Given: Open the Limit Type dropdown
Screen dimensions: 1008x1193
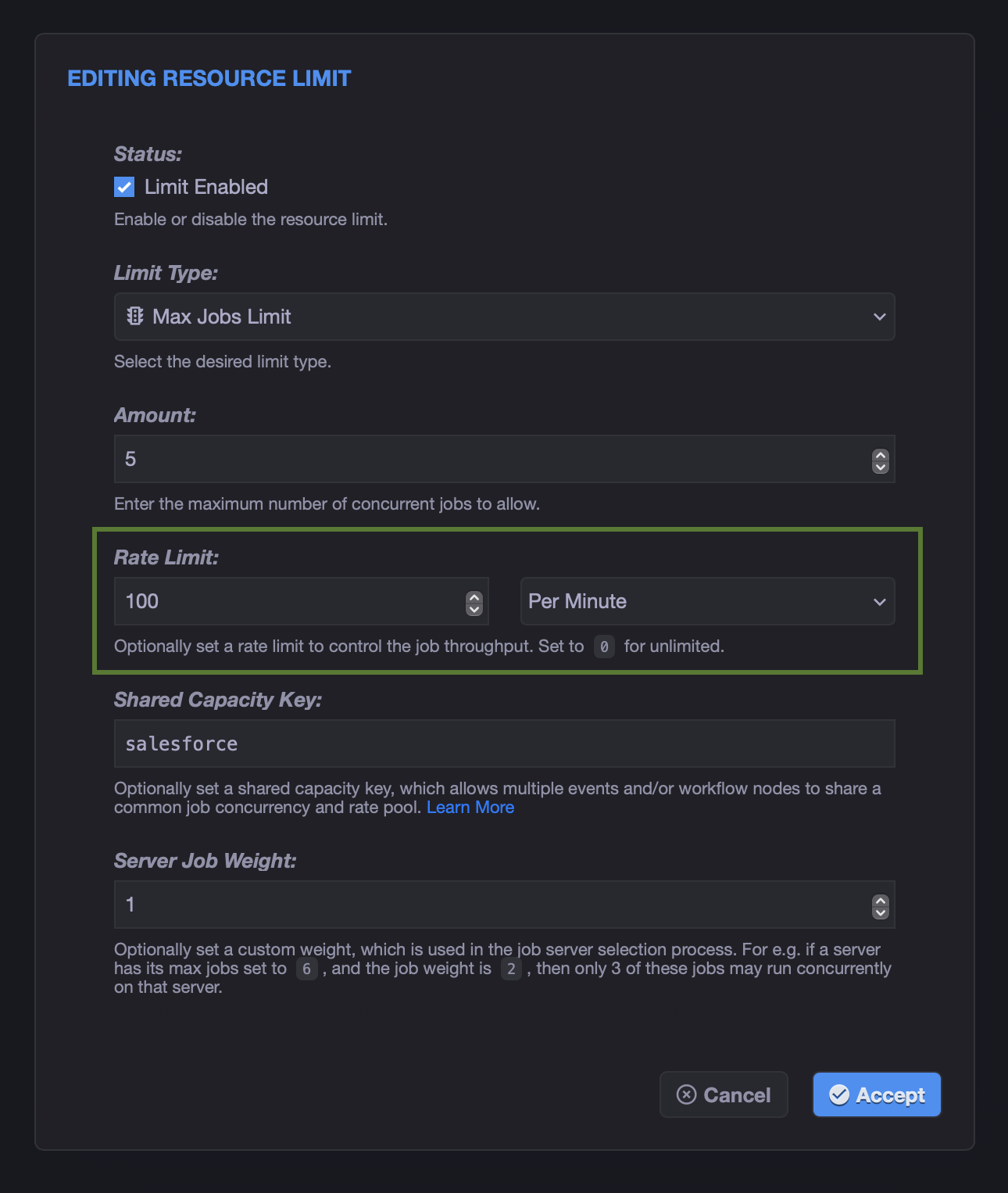Looking at the screenshot, I should tap(504, 317).
